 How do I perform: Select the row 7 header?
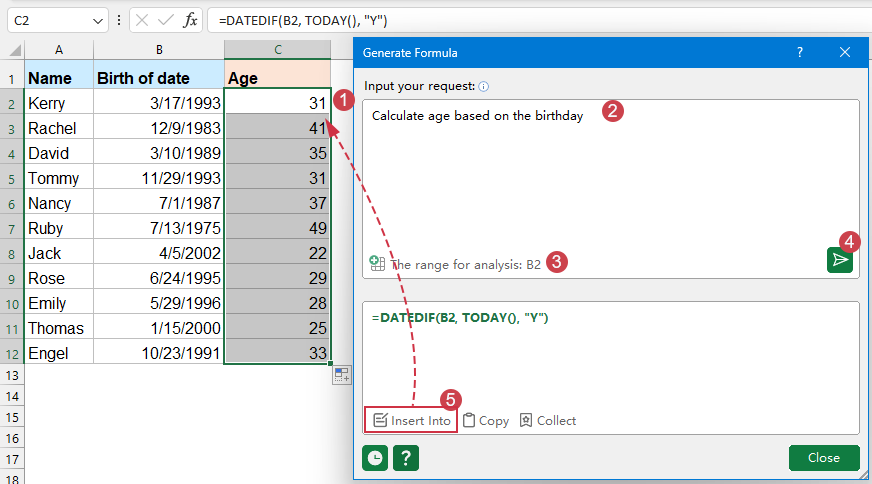[x=12, y=228]
